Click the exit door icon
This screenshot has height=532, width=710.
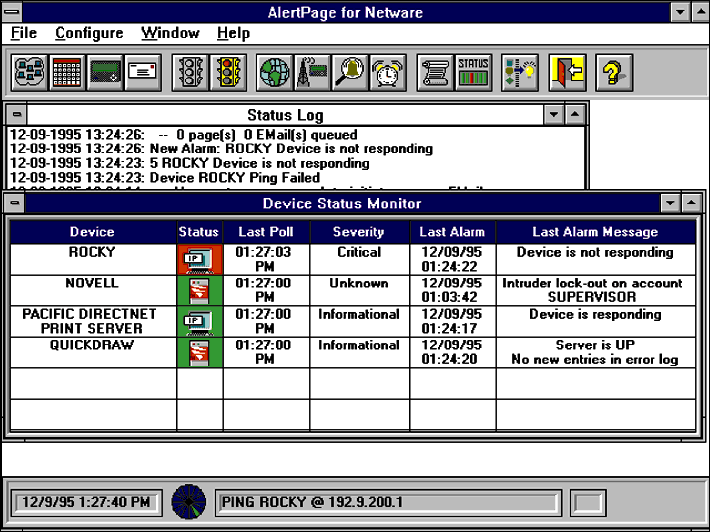pos(567,72)
